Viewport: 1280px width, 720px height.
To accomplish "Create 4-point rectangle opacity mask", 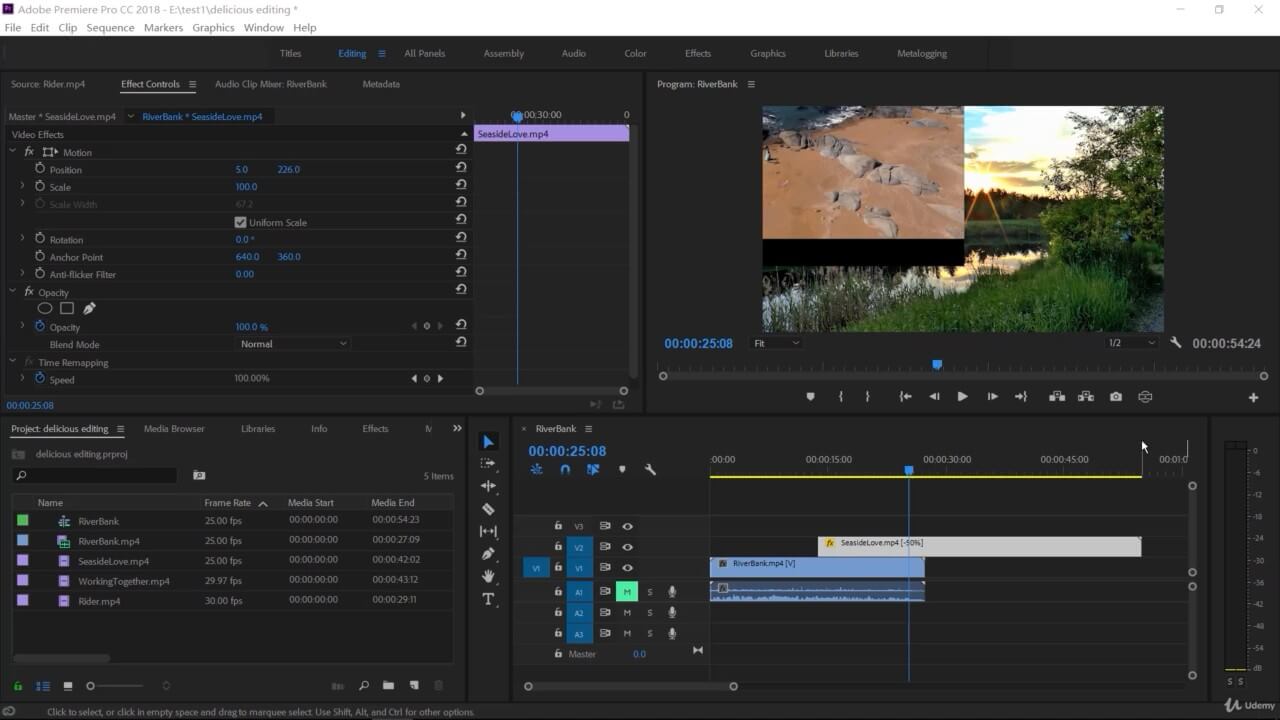I will pyautogui.click(x=67, y=309).
